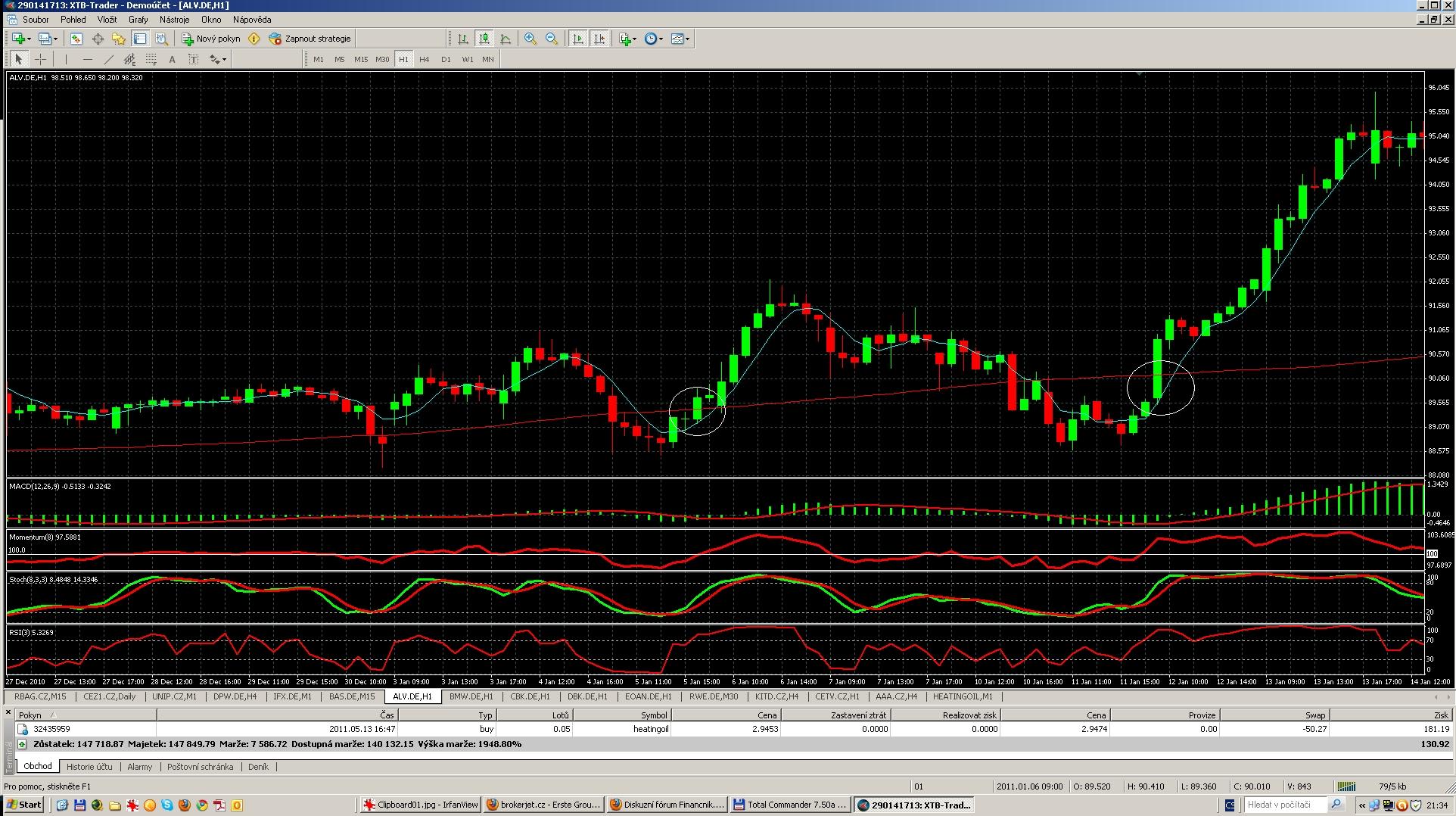Viewport: 1456px width, 816px height.
Task: Pick the vertical line drawing tool
Action: [67, 59]
